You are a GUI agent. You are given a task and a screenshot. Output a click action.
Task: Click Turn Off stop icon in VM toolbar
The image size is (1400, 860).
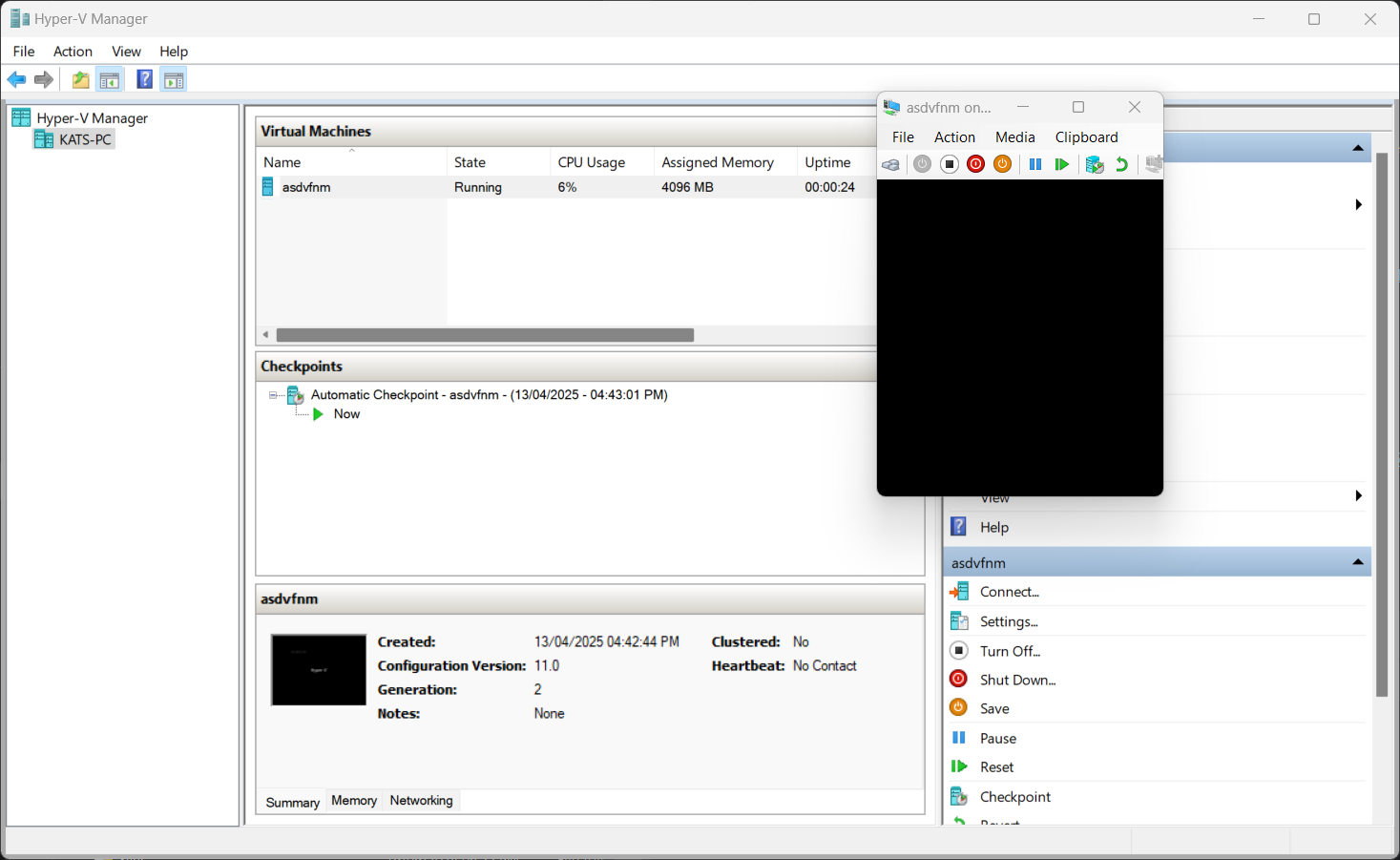click(x=949, y=164)
